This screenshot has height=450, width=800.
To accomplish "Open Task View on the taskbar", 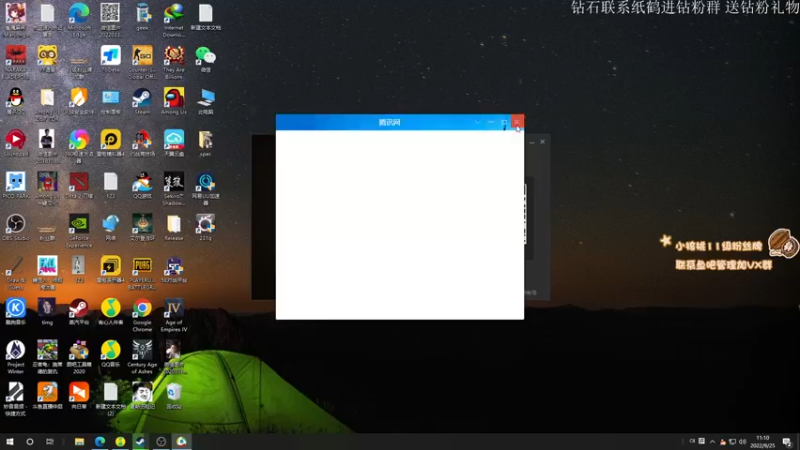I will point(49,441).
